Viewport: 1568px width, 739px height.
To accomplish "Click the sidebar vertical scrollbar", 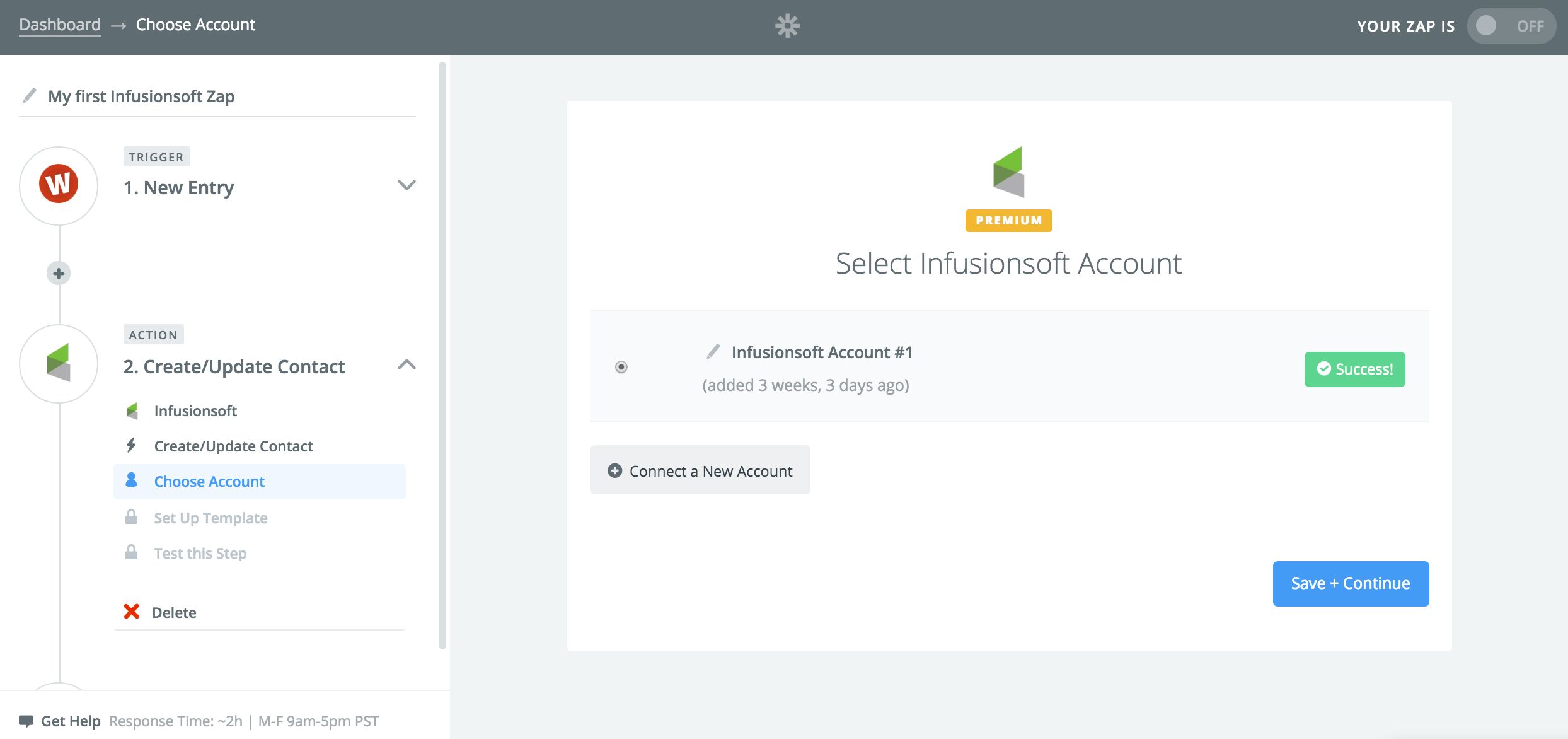I will tap(442, 353).
